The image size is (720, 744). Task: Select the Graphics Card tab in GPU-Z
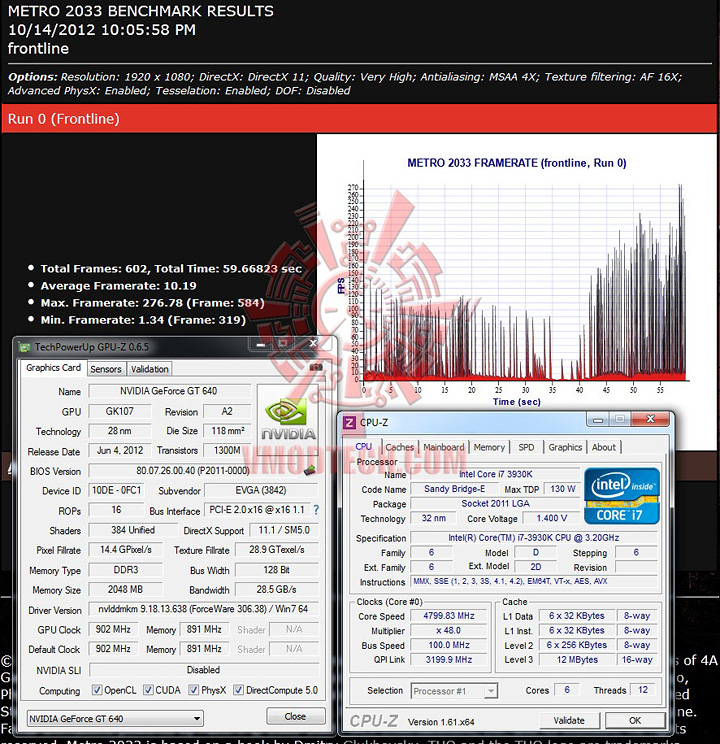pyautogui.click(x=53, y=368)
